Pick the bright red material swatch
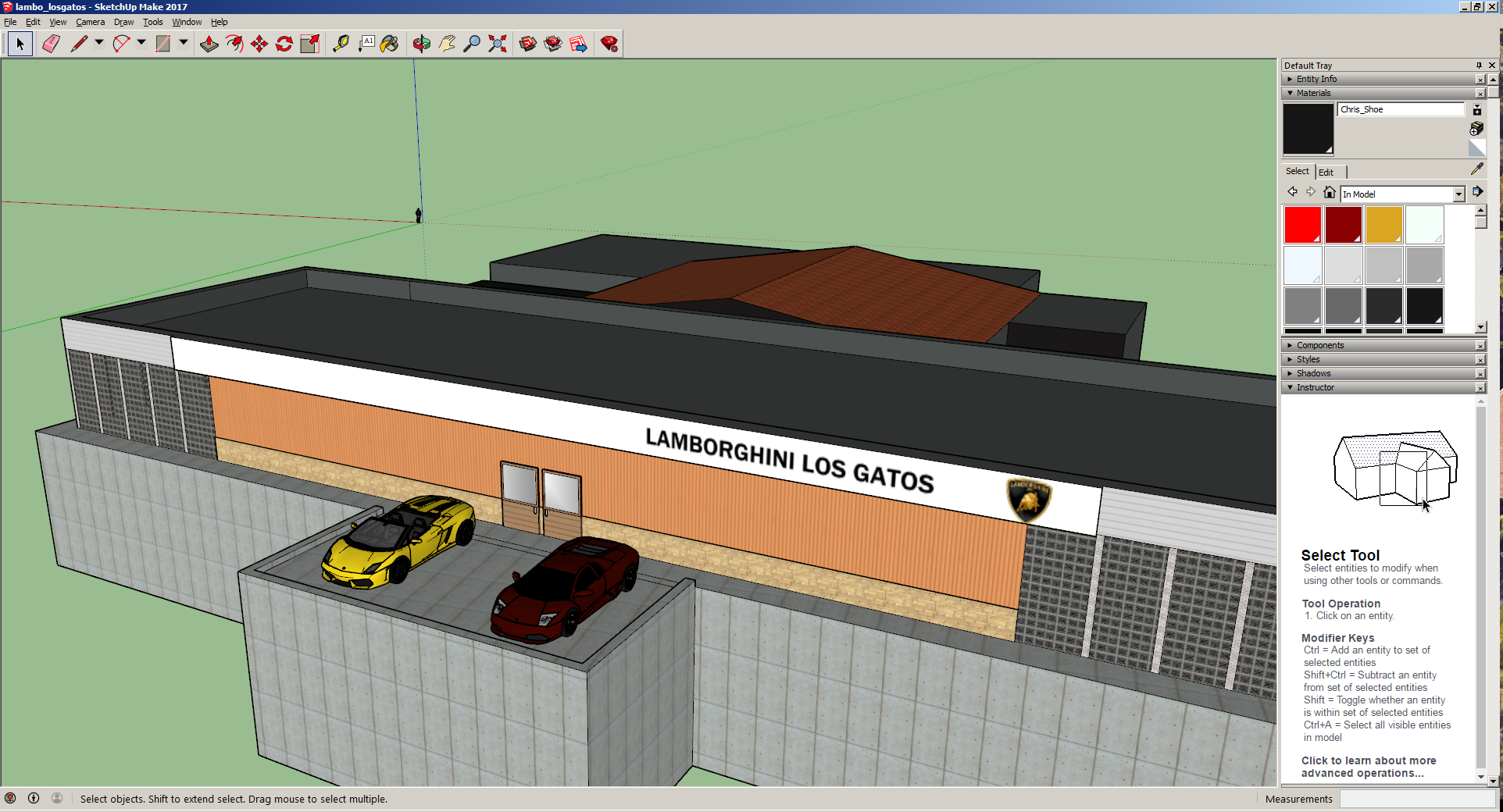This screenshot has height=812, width=1503. (x=1302, y=225)
